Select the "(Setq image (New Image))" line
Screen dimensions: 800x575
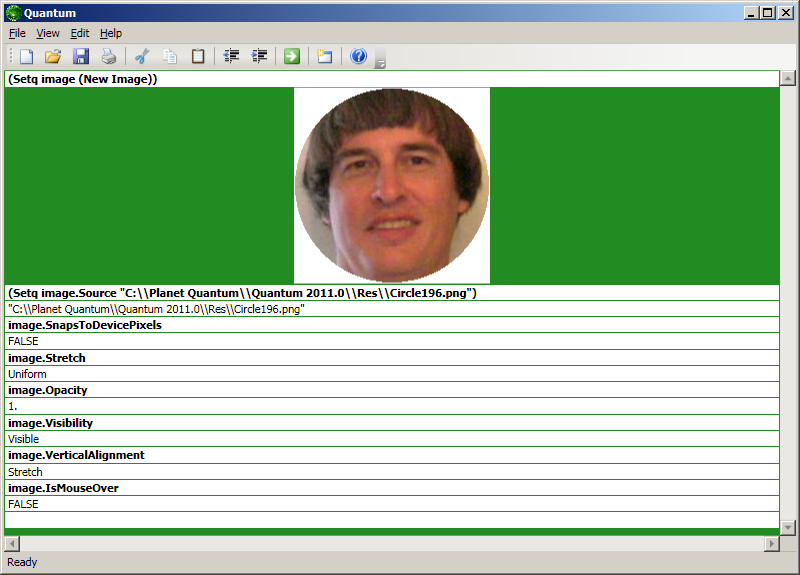[392, 79]
